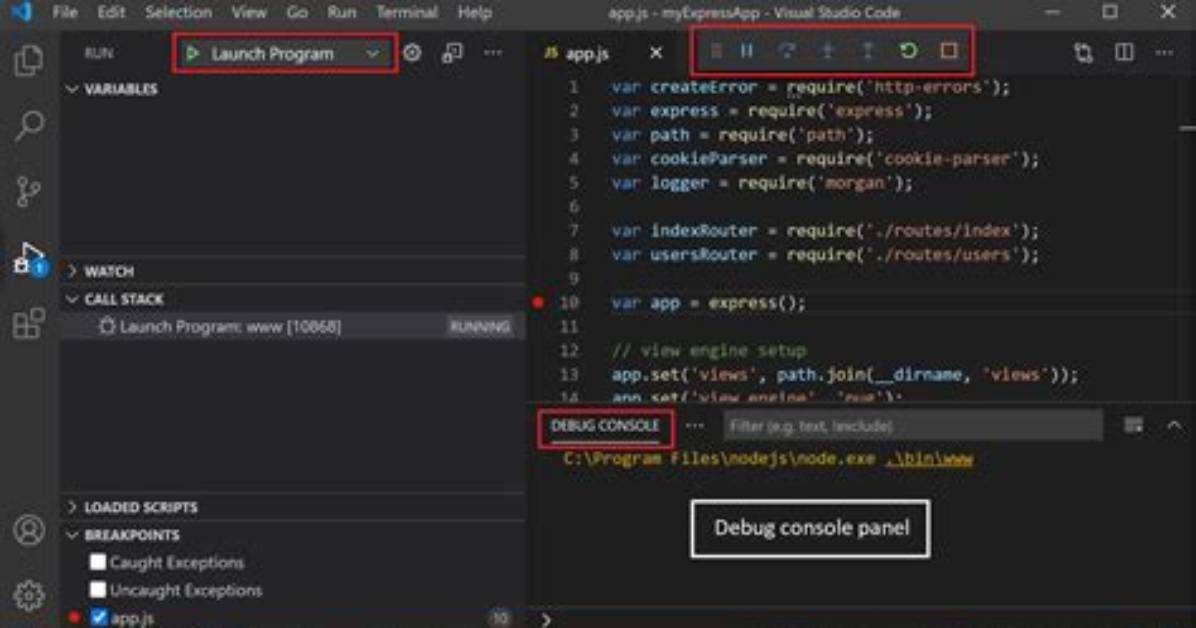1196x628 pixels.
Task: Open the Manage gear menu
Action: pos(29,594)
